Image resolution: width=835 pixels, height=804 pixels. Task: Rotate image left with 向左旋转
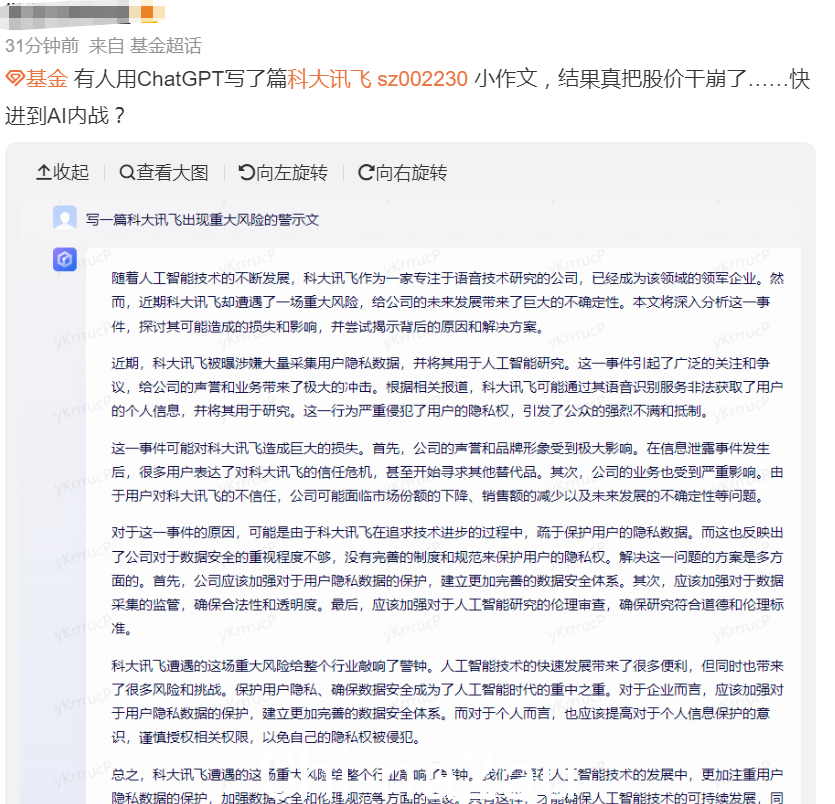point(283,173)
